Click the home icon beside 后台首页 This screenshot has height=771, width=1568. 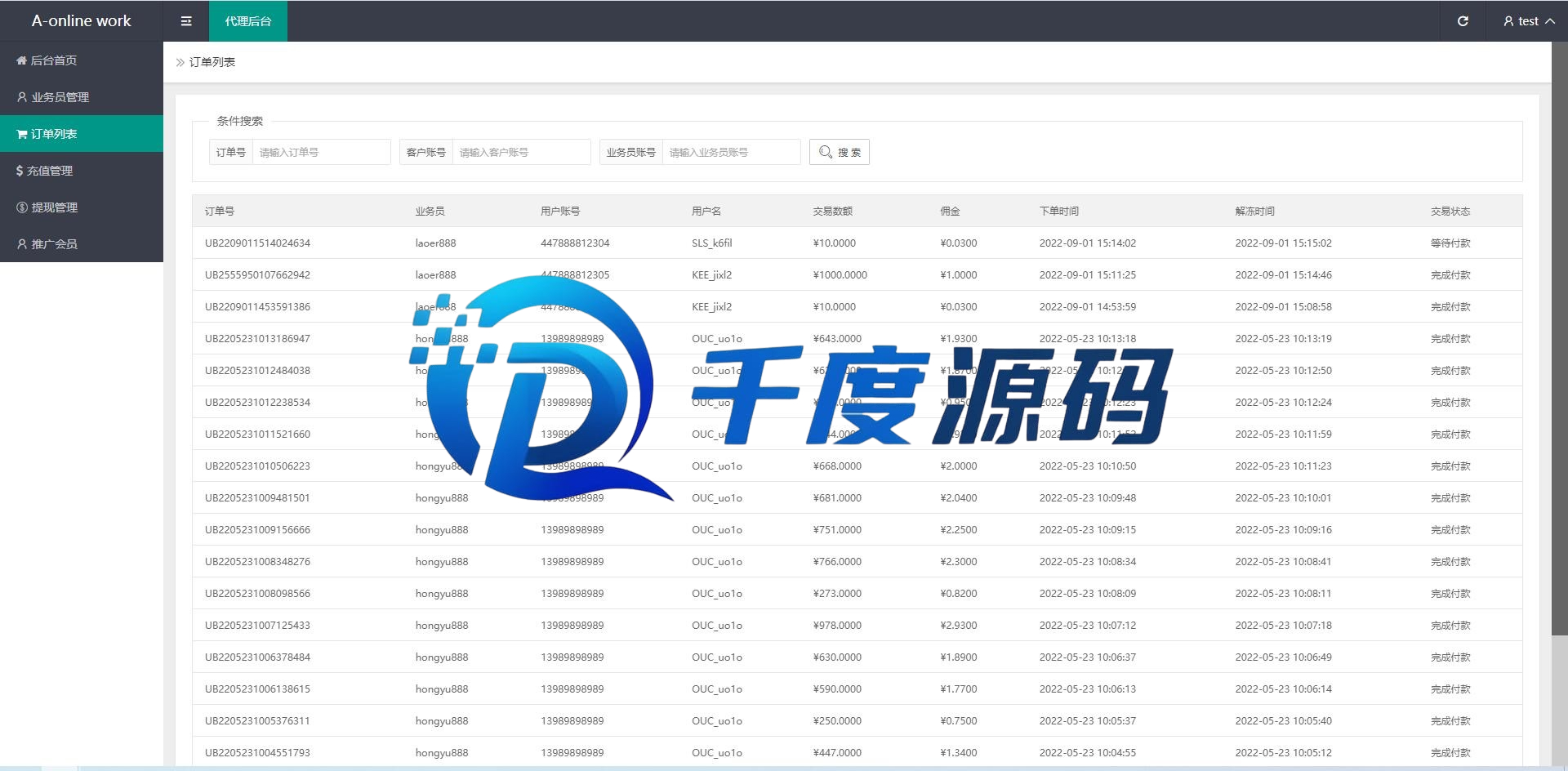[x=22, y=60]
